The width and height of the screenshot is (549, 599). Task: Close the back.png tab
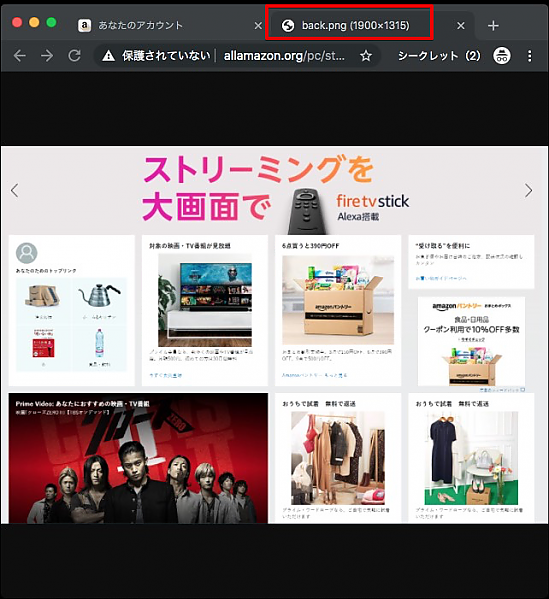click(461, 26)
